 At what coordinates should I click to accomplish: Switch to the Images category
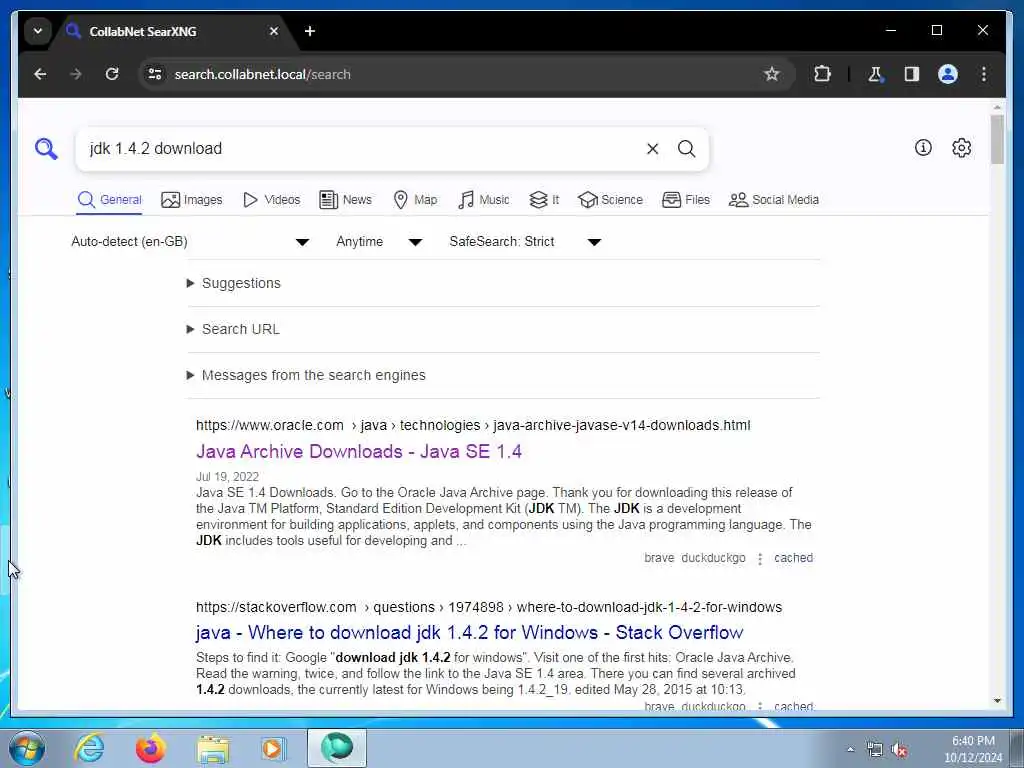192,200
